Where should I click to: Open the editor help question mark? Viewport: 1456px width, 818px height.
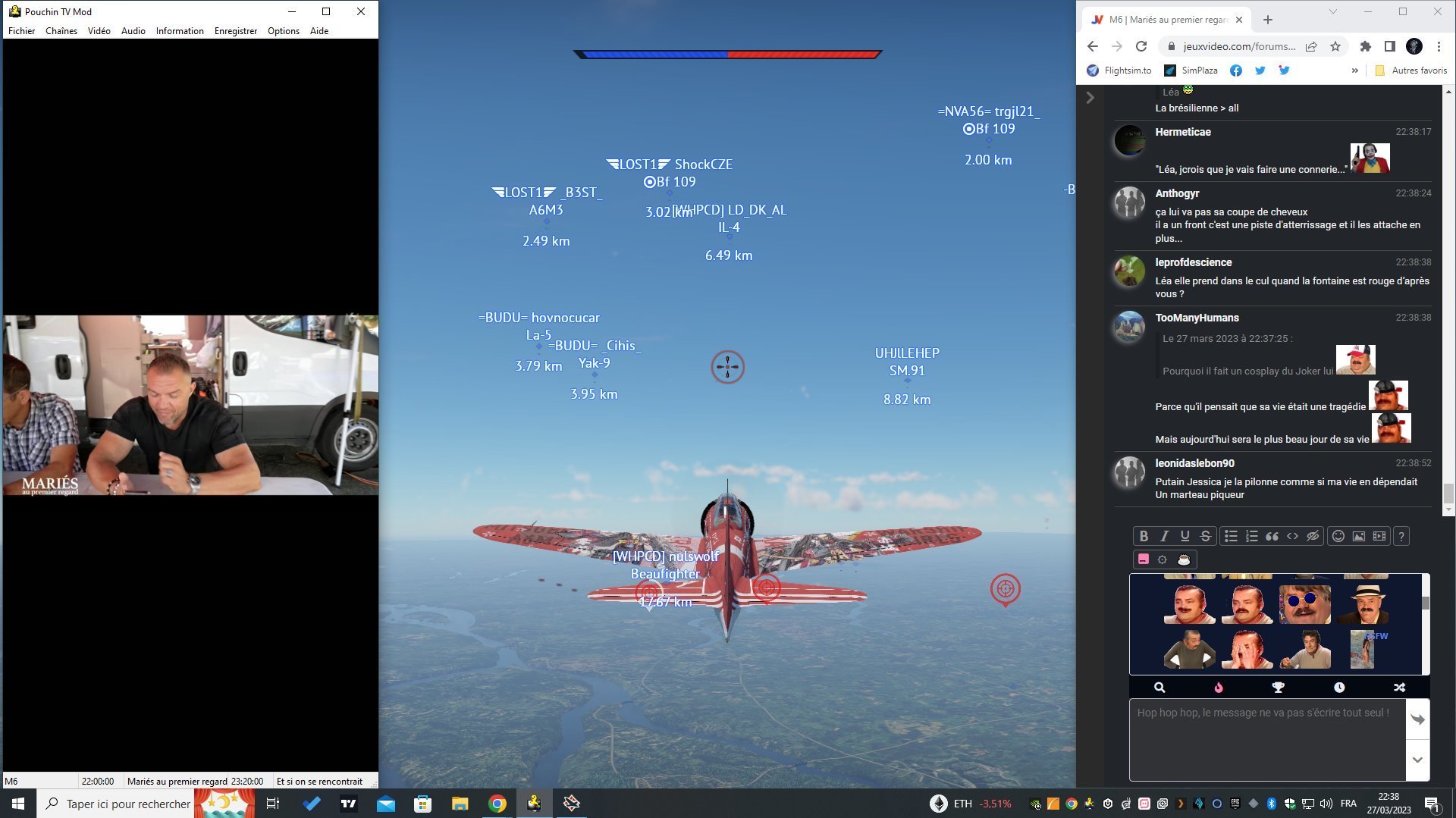point(1401,536)
